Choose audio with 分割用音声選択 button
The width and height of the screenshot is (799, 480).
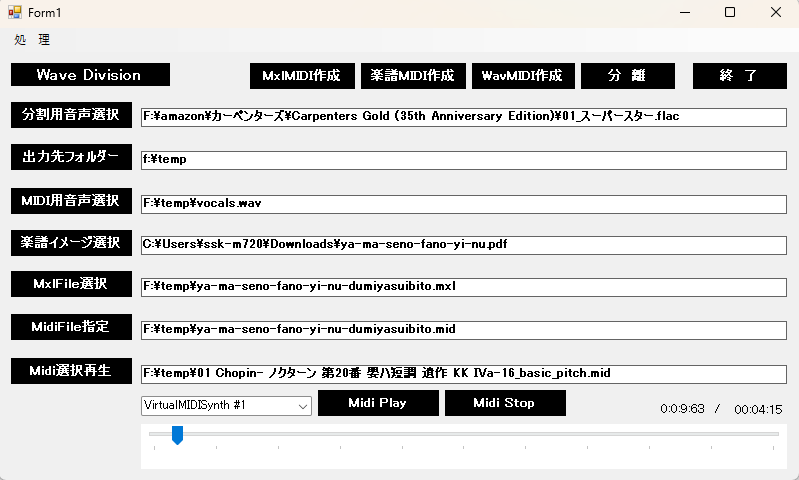pyautogui.click(x=71, y=115)
